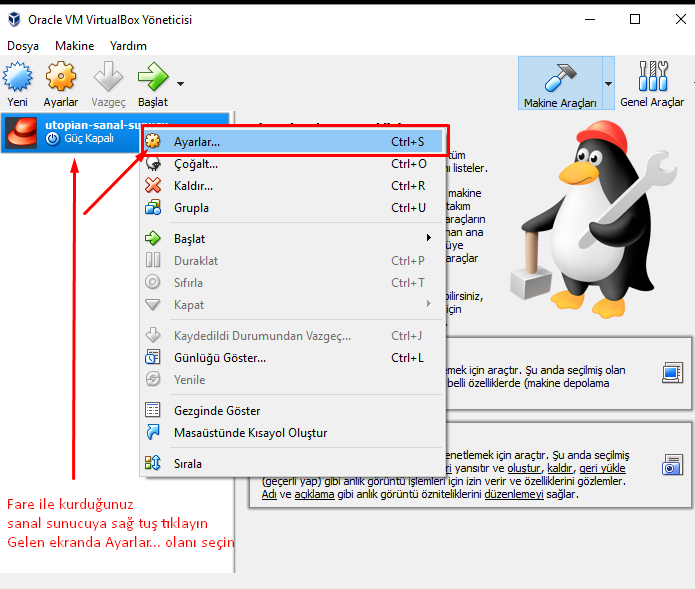Open the Makine menu
This screenshot has width=695, height=589.
74,46
